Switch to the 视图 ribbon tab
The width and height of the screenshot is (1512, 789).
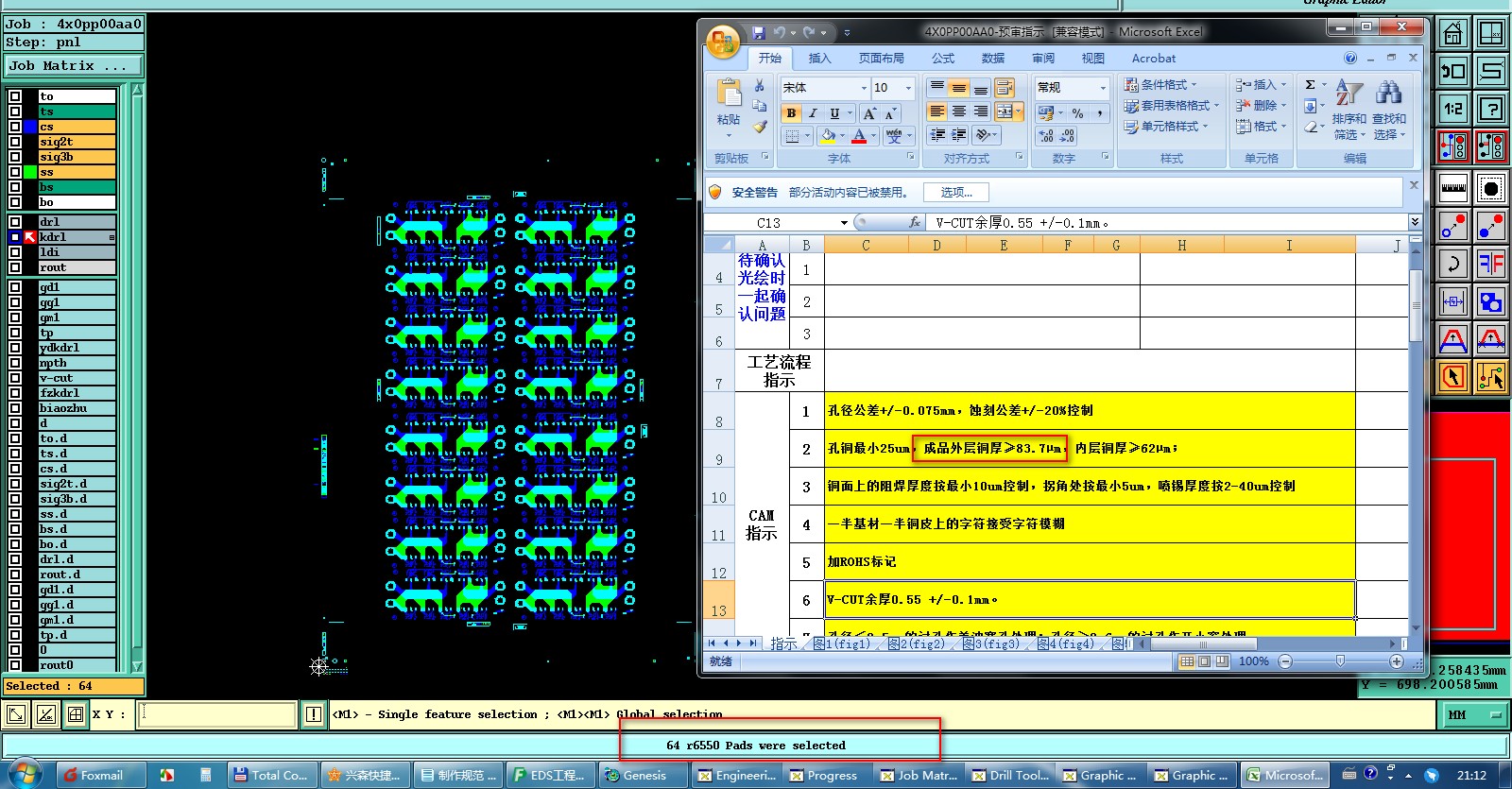pos(1093,59)
